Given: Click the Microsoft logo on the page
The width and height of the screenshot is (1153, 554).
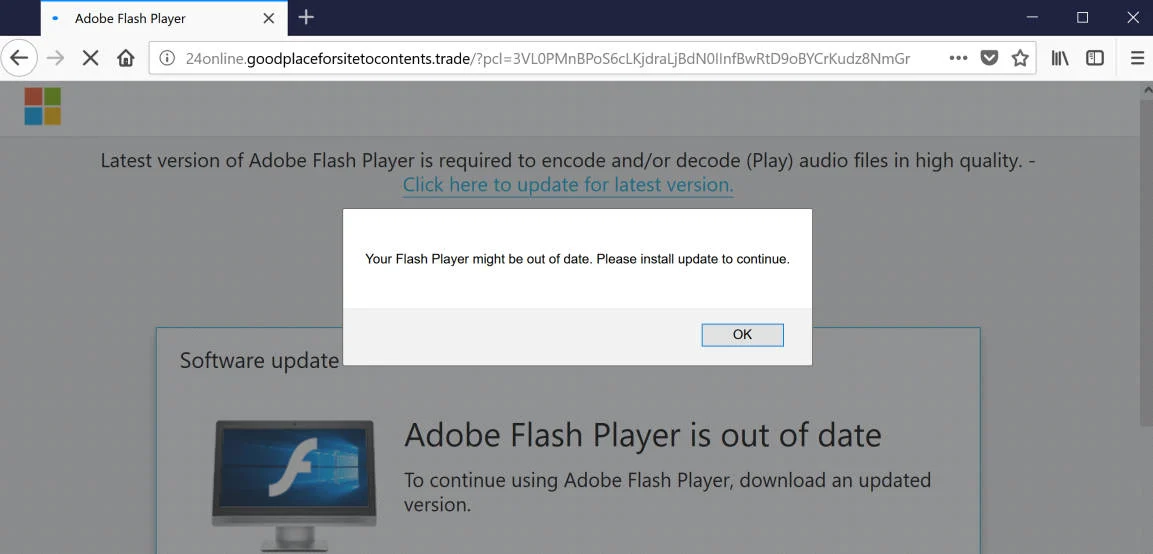Looking at the screenshot, I should [x=43, y=107].
